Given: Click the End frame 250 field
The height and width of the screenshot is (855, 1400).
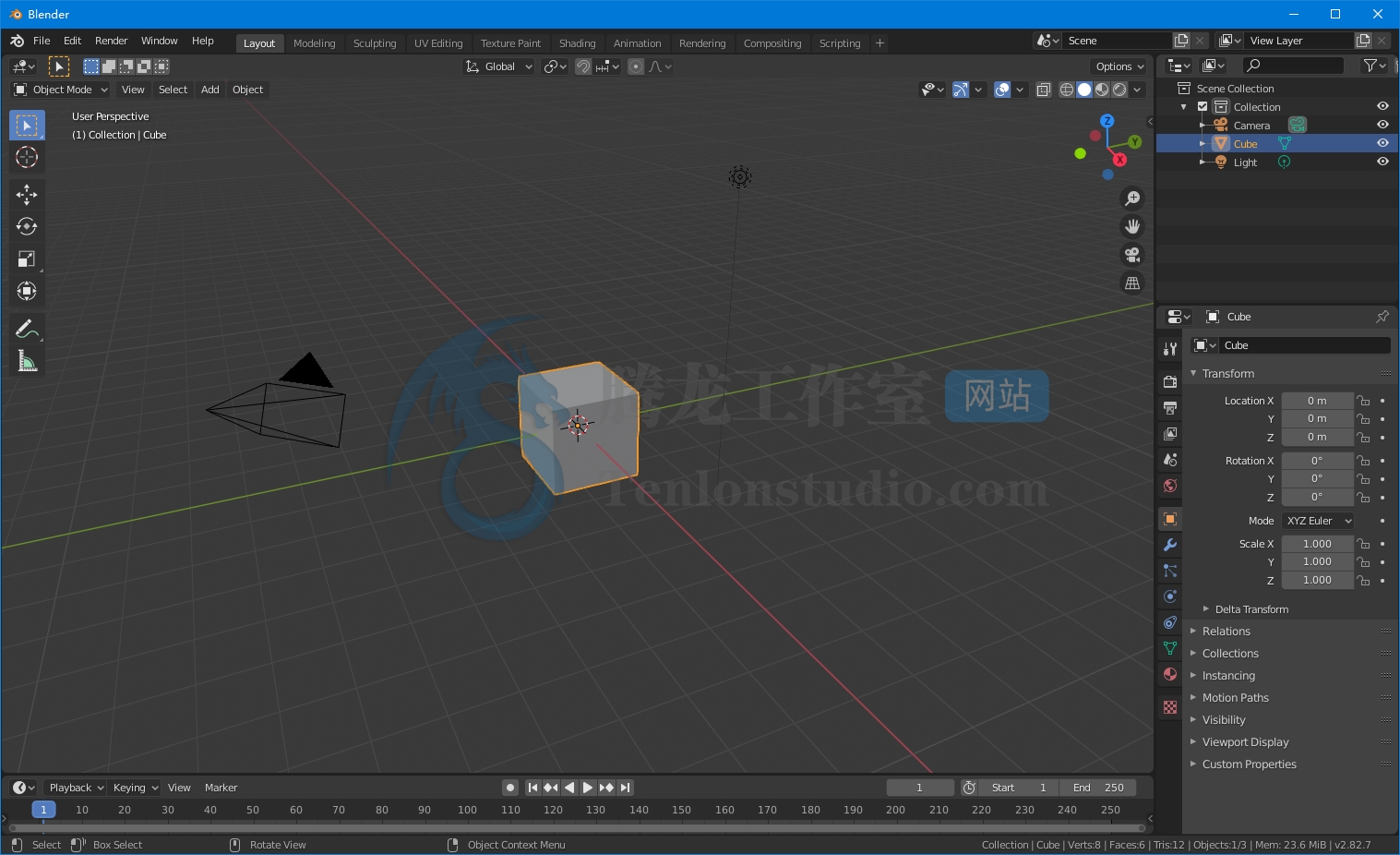Looking at the screenshot, I should pyautogui.click(x=1098, y=788).
